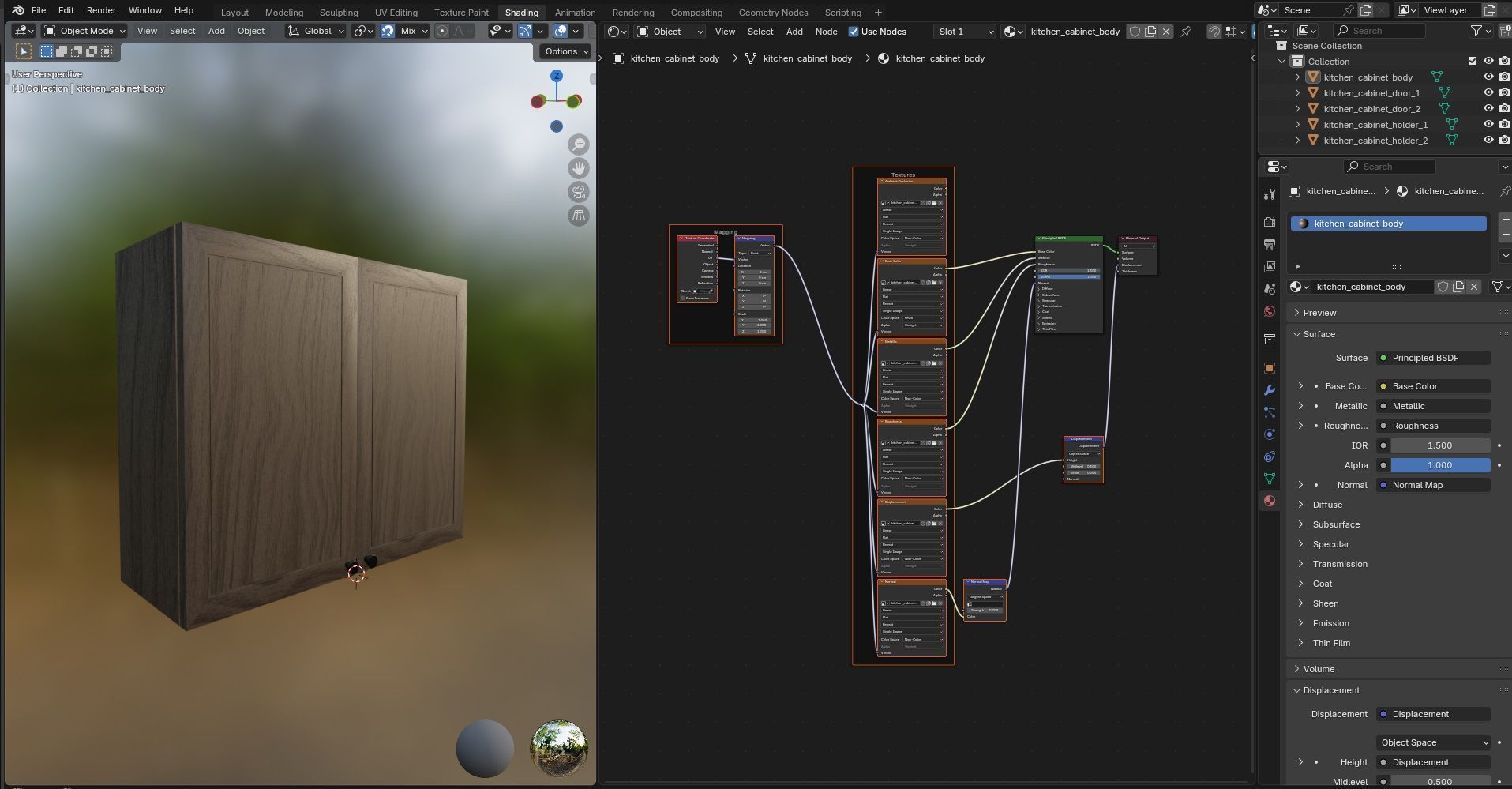Click the viewport pan hand icon
1512x789 pixels.
[x=579, y=168]
